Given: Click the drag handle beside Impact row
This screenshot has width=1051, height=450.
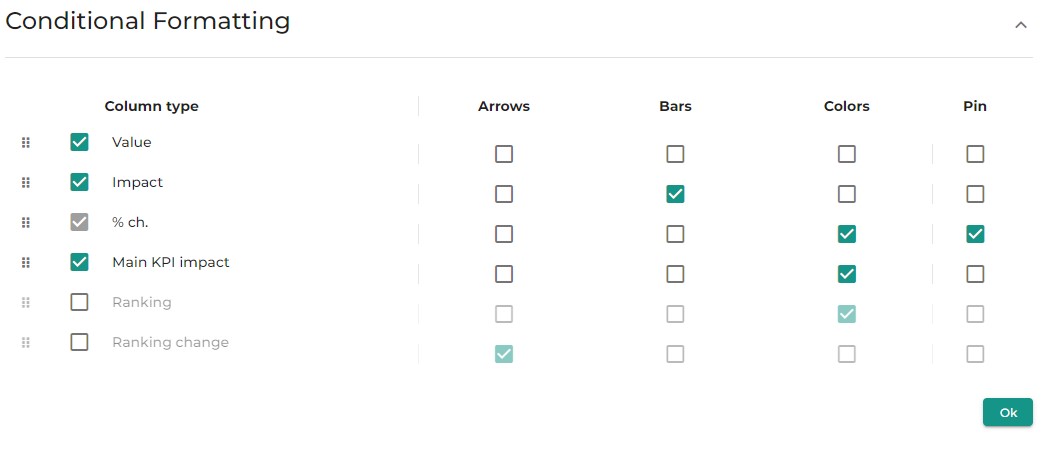Looking at the screenshot, I should (26, 182).
